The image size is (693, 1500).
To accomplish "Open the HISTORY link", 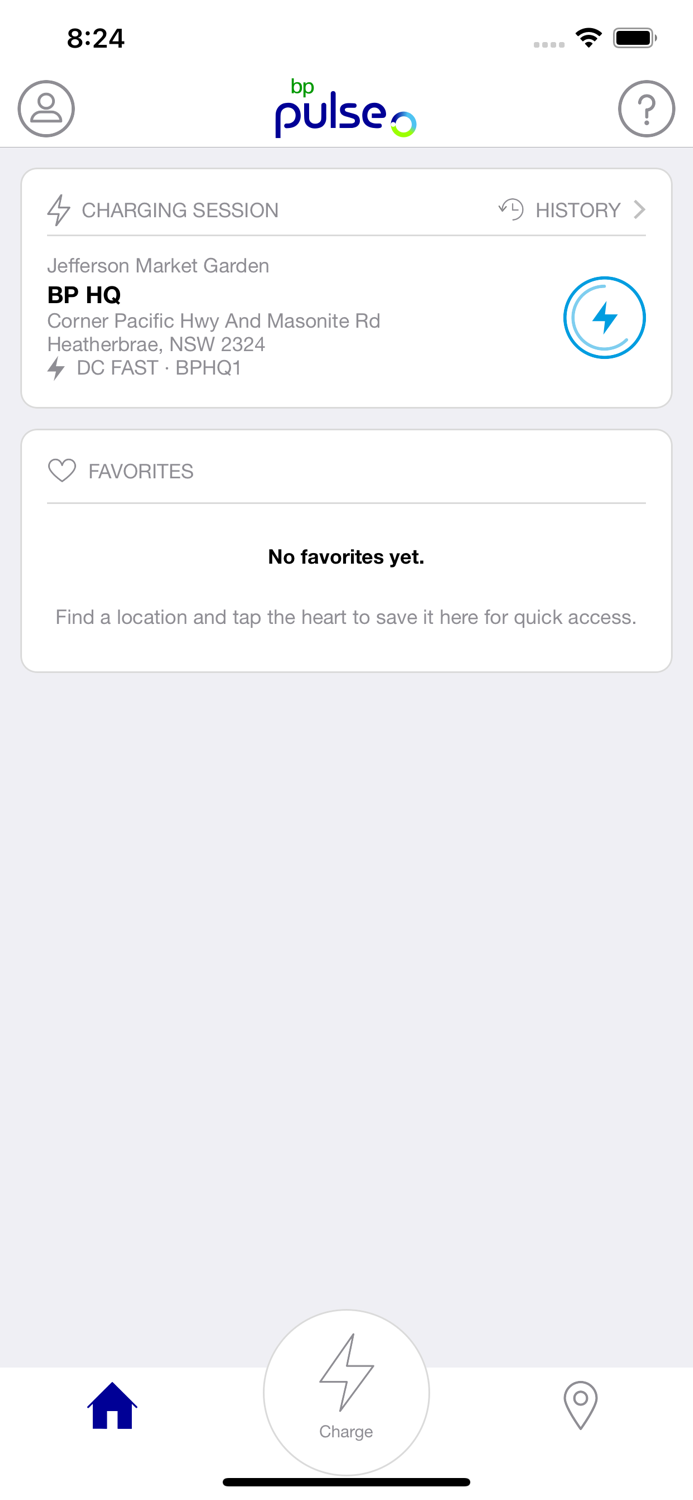I will [577, 210].
